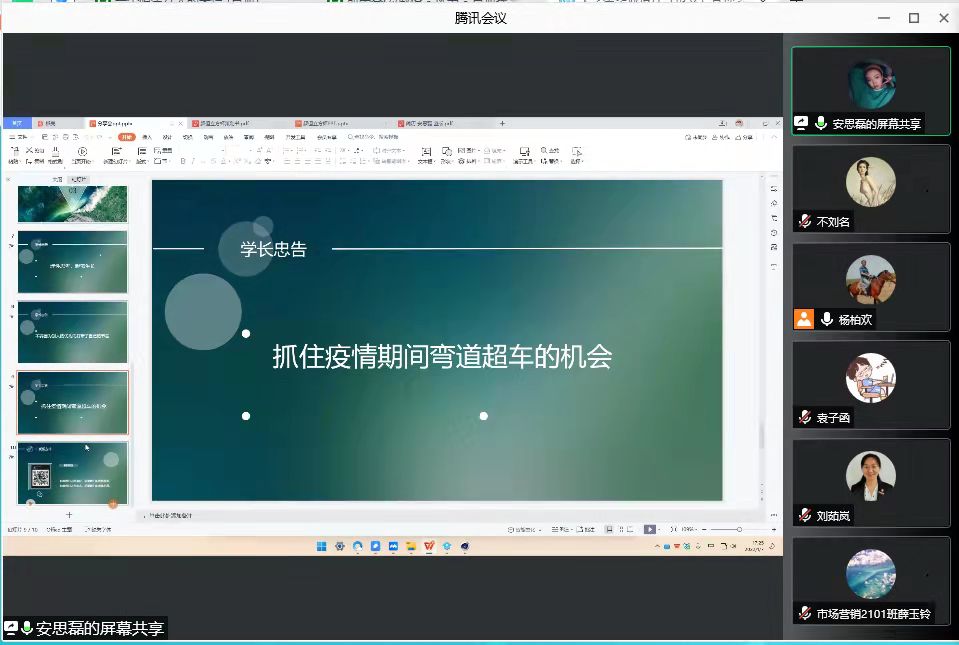
Task: Adjust the zoom slider in WPS status bar
Action: [739, 529]
